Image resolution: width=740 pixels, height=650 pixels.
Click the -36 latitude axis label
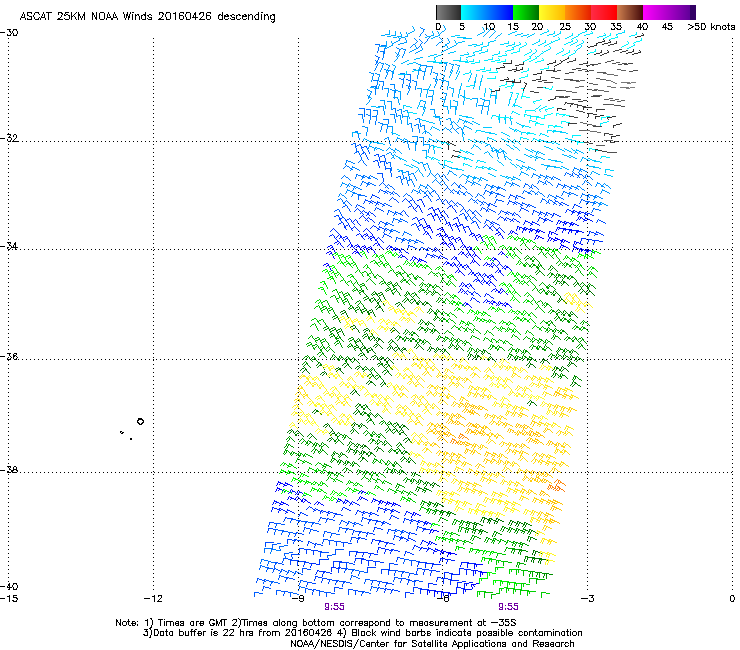(9, 356)
